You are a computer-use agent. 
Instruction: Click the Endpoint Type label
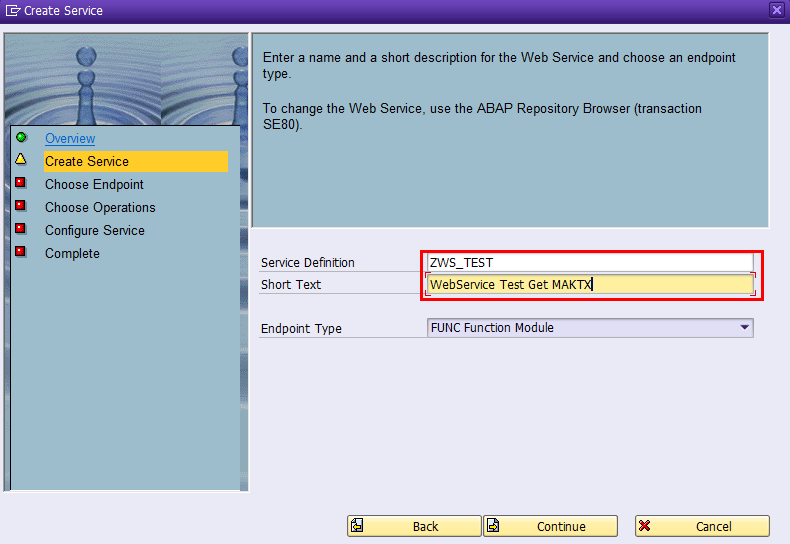(301, 329)
